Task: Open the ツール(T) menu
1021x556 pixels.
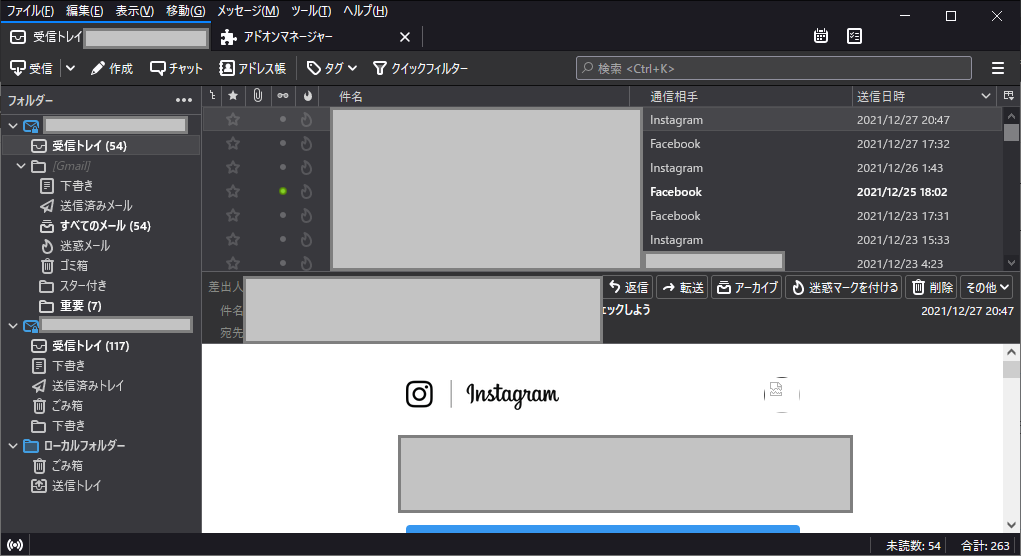Action: [x=311, y=11]
